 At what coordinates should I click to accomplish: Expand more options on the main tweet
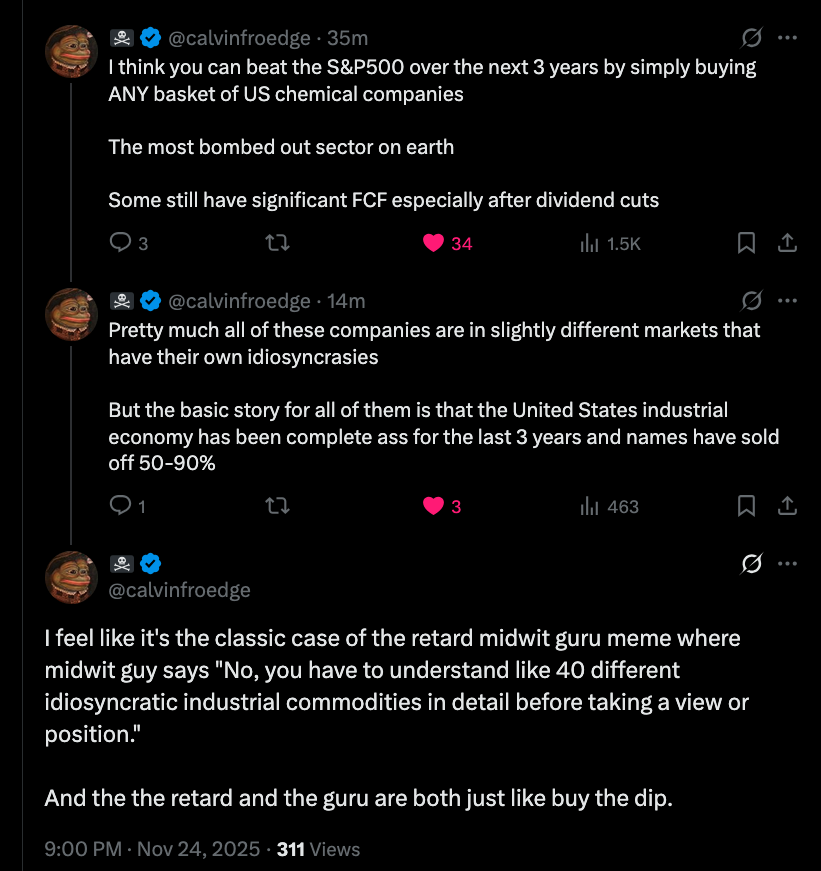[x=788, y=565]
